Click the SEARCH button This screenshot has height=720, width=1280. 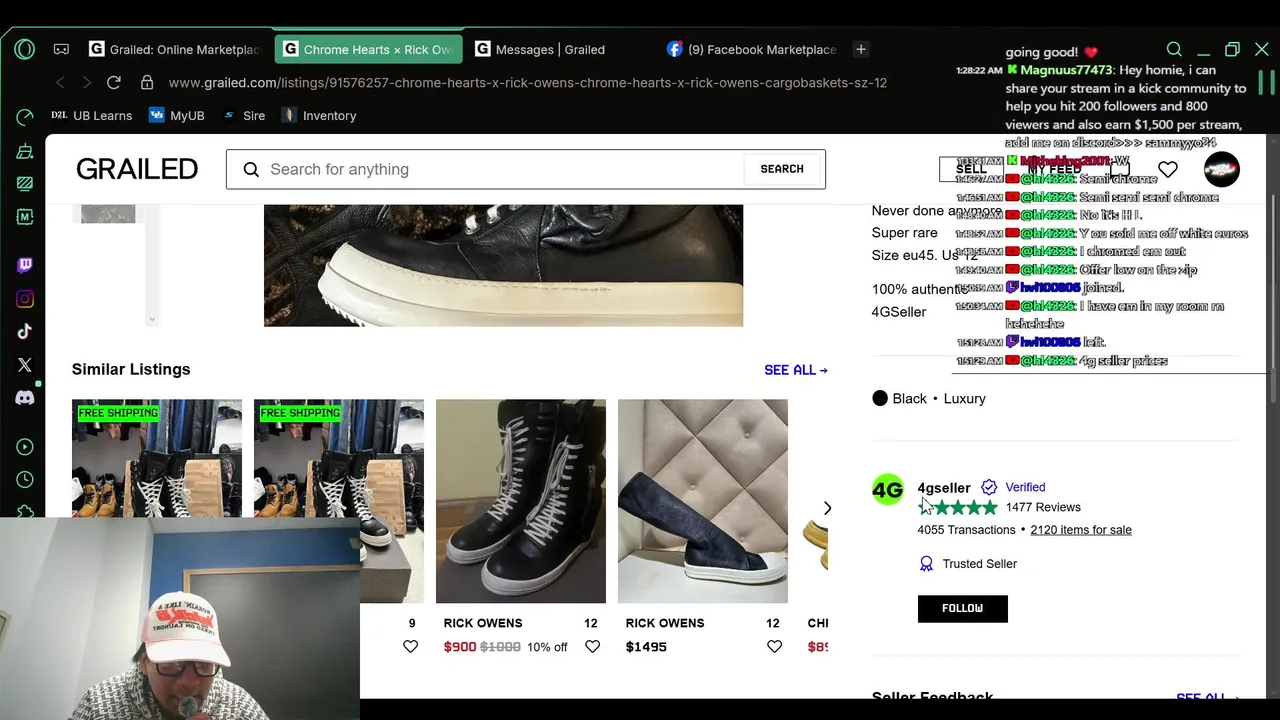[x=782, y=169]
